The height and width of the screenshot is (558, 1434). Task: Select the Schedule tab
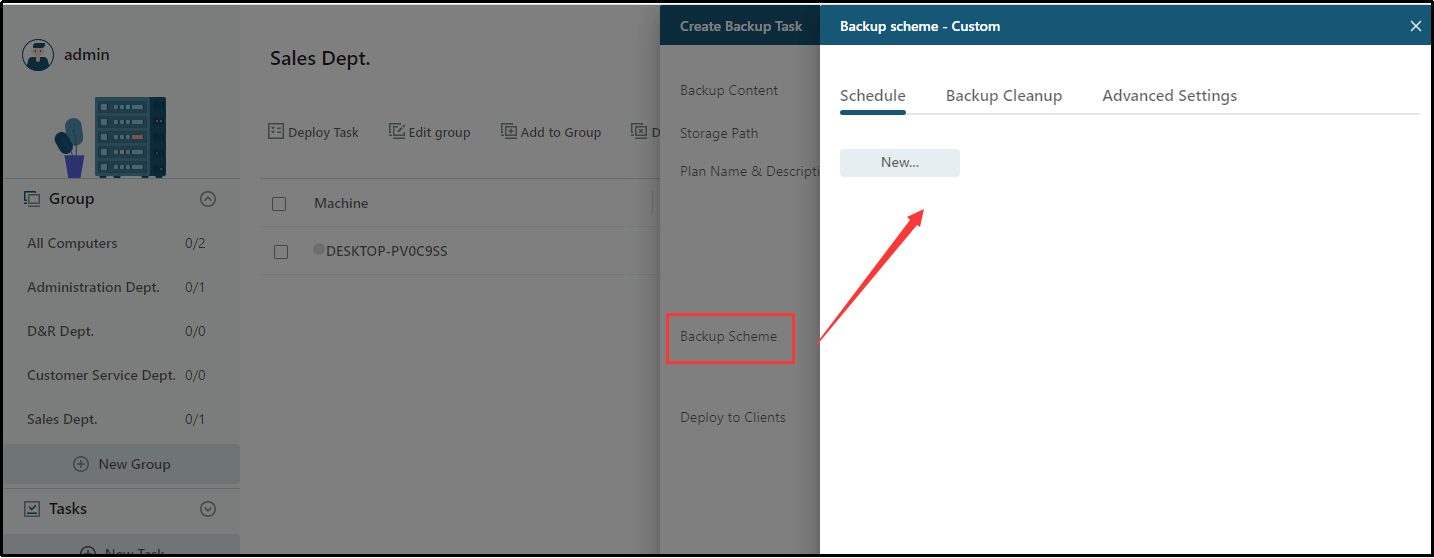[x=872, y=96]
